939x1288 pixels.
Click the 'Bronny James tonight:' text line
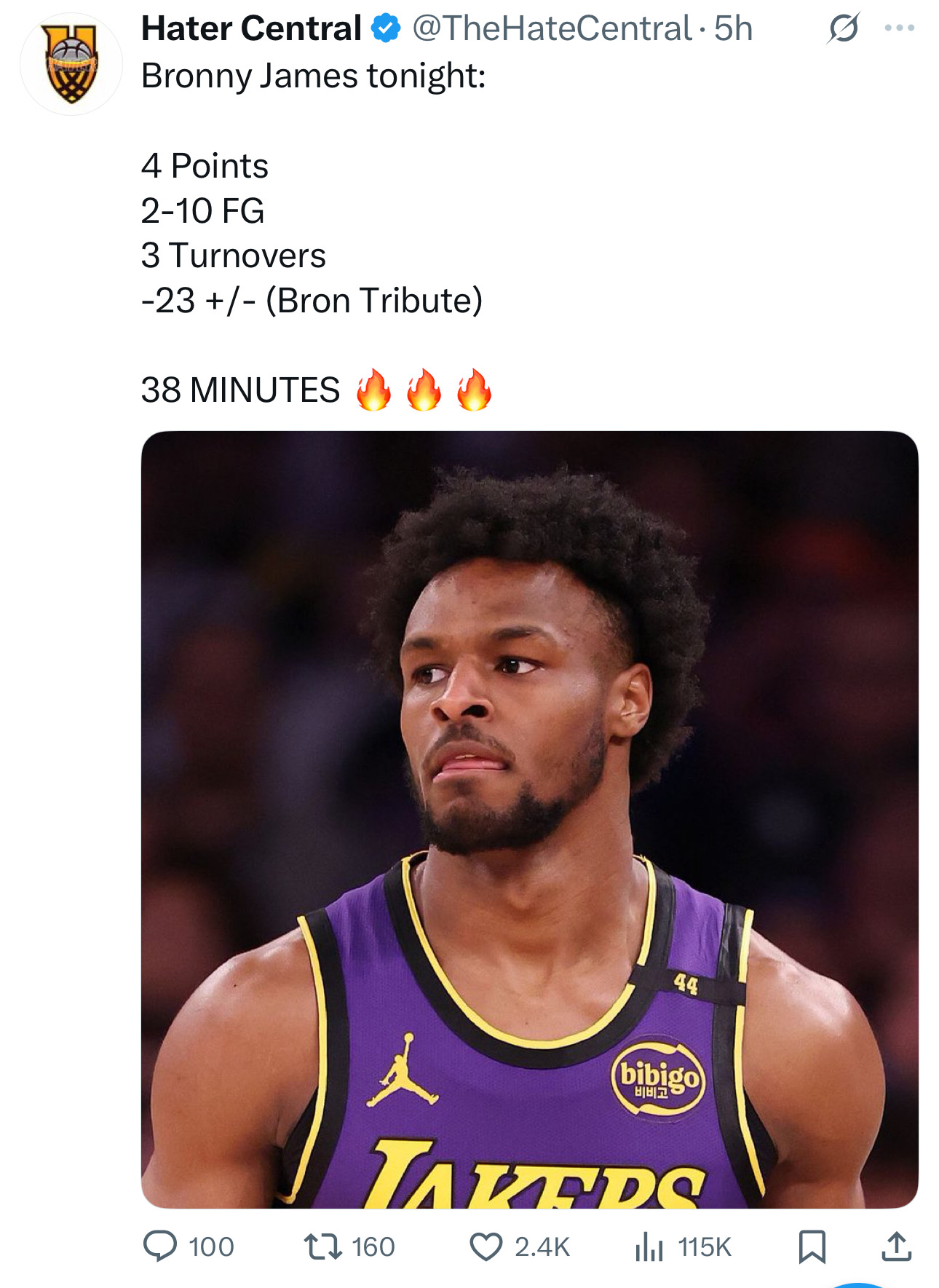[x=313, y=76]
